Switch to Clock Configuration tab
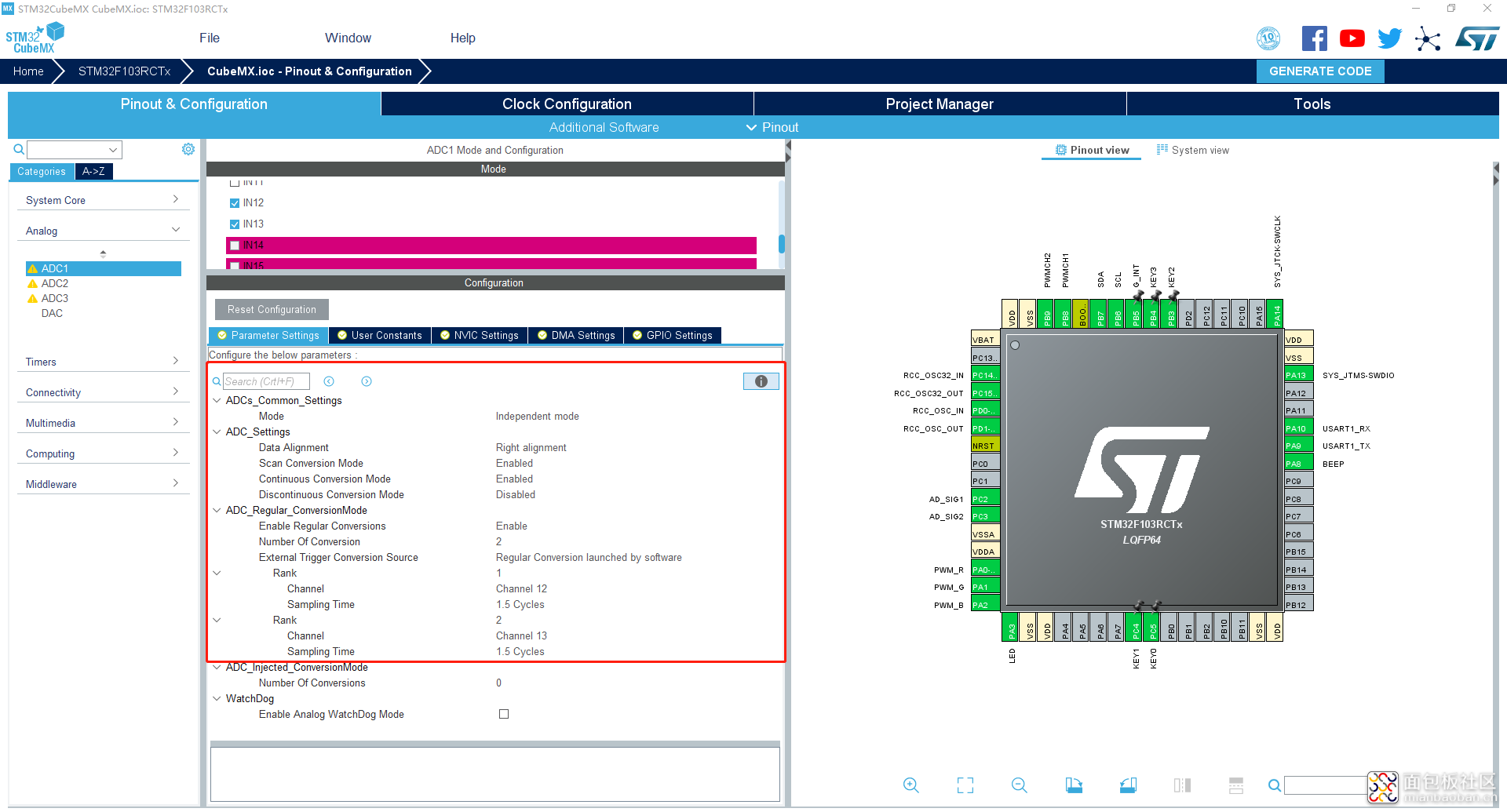 coord(567,104)
